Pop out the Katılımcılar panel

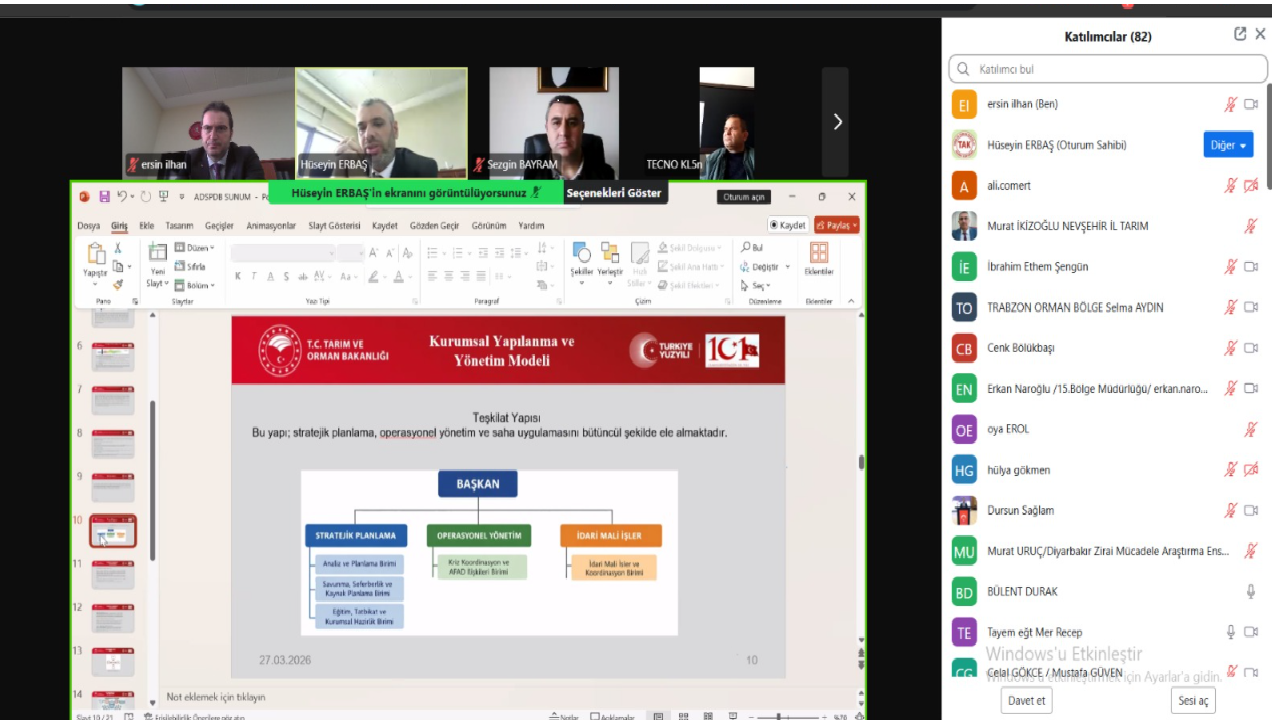tap(1240, 35)
